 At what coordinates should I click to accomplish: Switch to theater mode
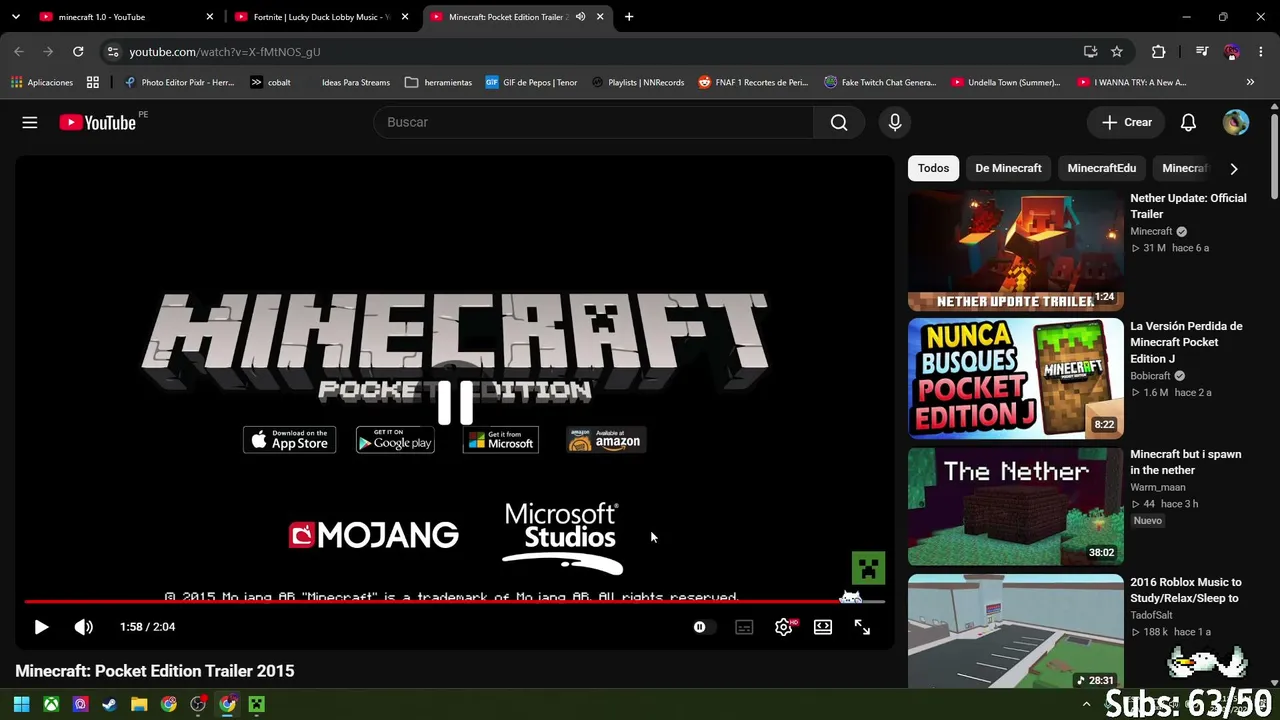pos(823,627)
